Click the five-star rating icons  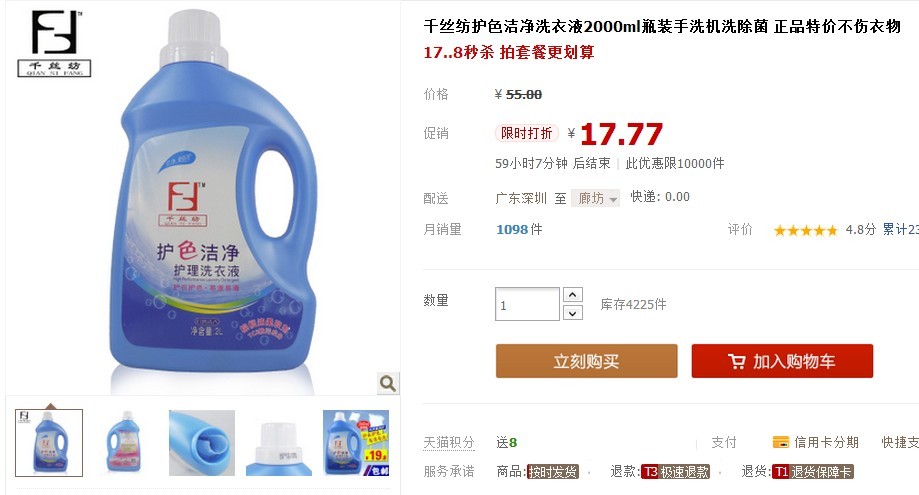click(x=805, y=230)
